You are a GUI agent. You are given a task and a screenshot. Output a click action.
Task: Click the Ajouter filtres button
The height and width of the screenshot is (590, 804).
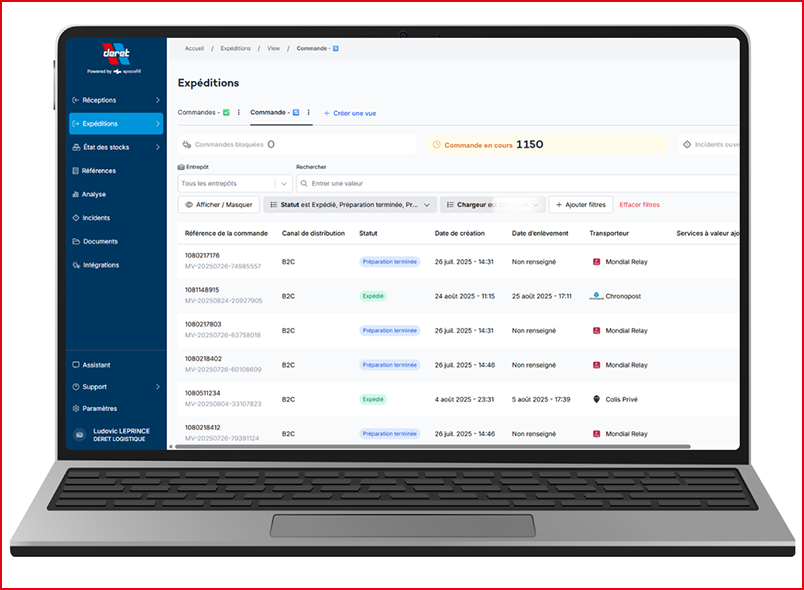(580, 204)
